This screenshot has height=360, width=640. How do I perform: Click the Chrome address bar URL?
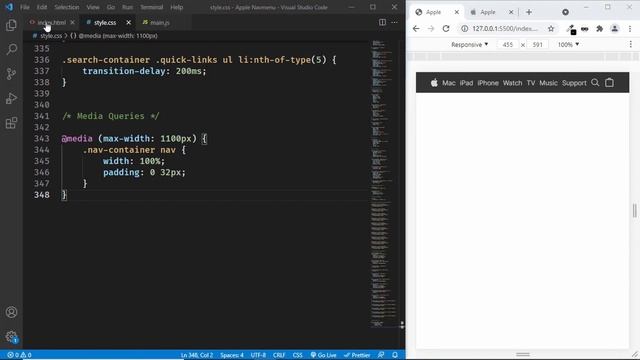[505, 29]
